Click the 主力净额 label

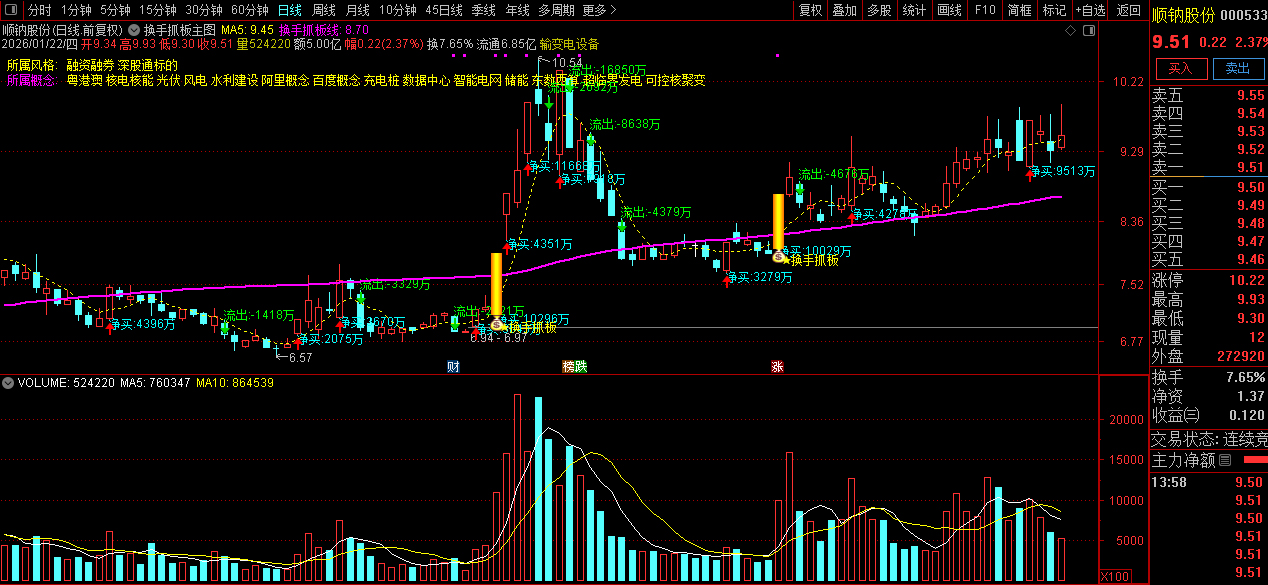[x=1184, y=460]
